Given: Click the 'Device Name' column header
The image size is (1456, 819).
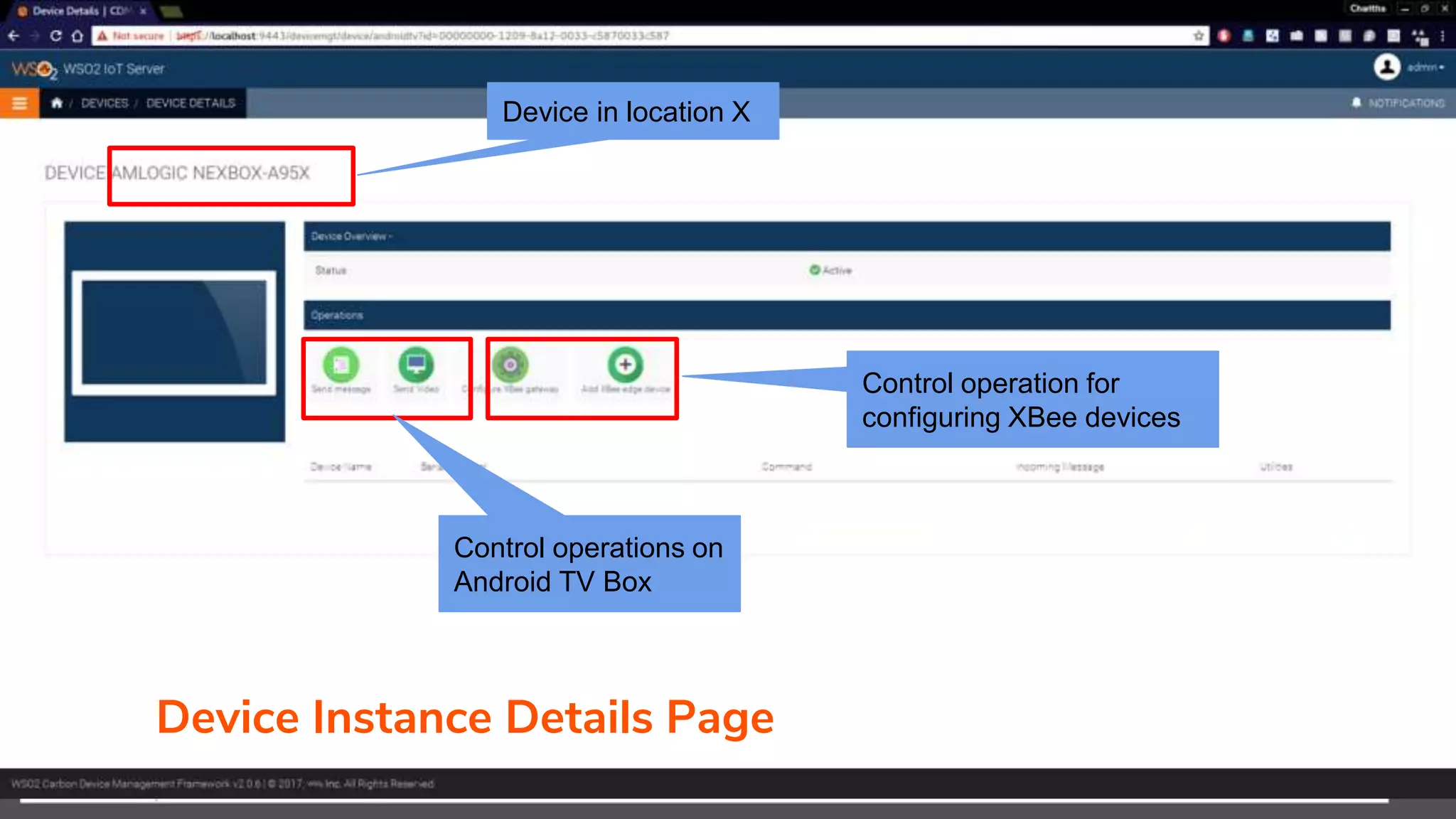Looking at the screenshot, I should 341,467.
